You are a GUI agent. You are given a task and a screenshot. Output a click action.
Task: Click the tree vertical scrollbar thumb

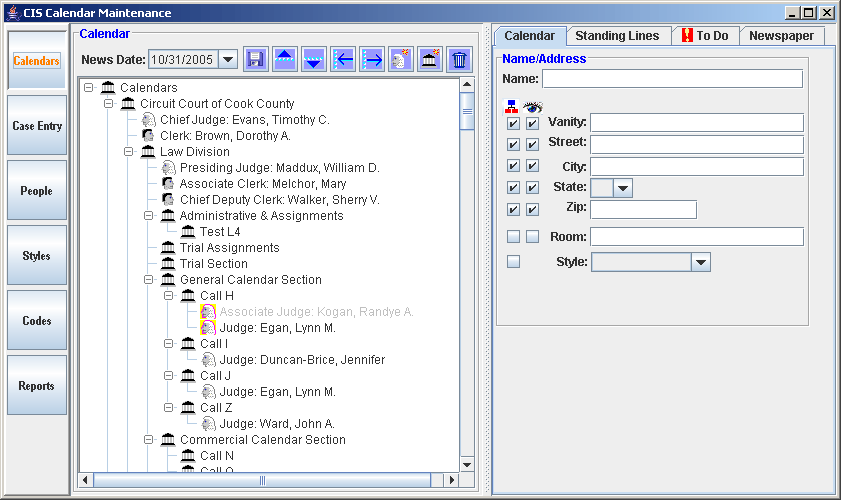(467, 111)
